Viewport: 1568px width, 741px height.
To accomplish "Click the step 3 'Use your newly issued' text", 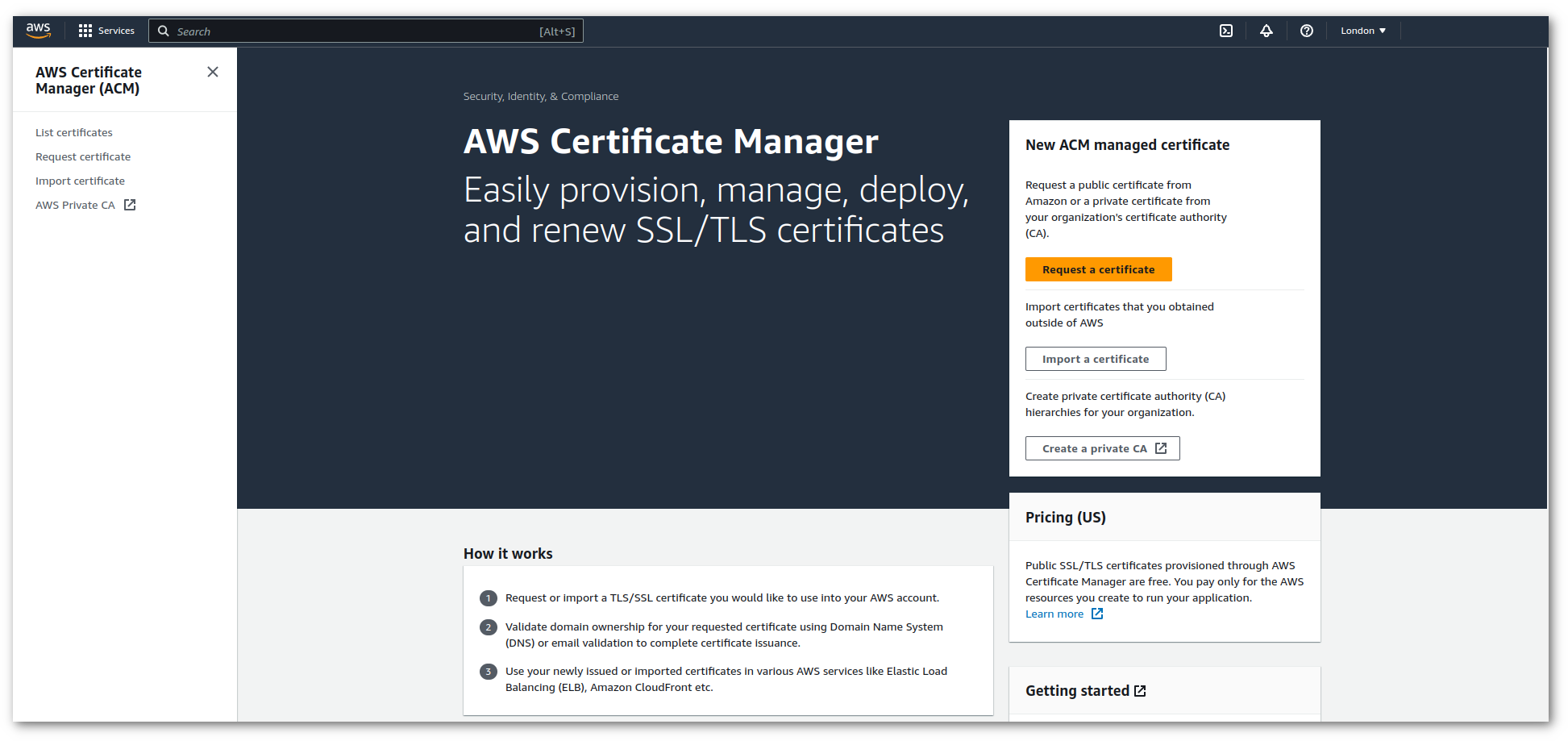I will (726, 679).
